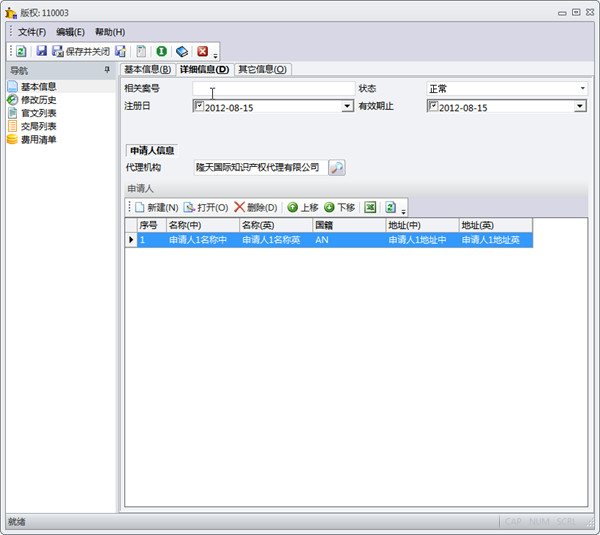The image size is (600, 535).
Task: Click 打开(O) in applicant toolbar
Action: 206,207
